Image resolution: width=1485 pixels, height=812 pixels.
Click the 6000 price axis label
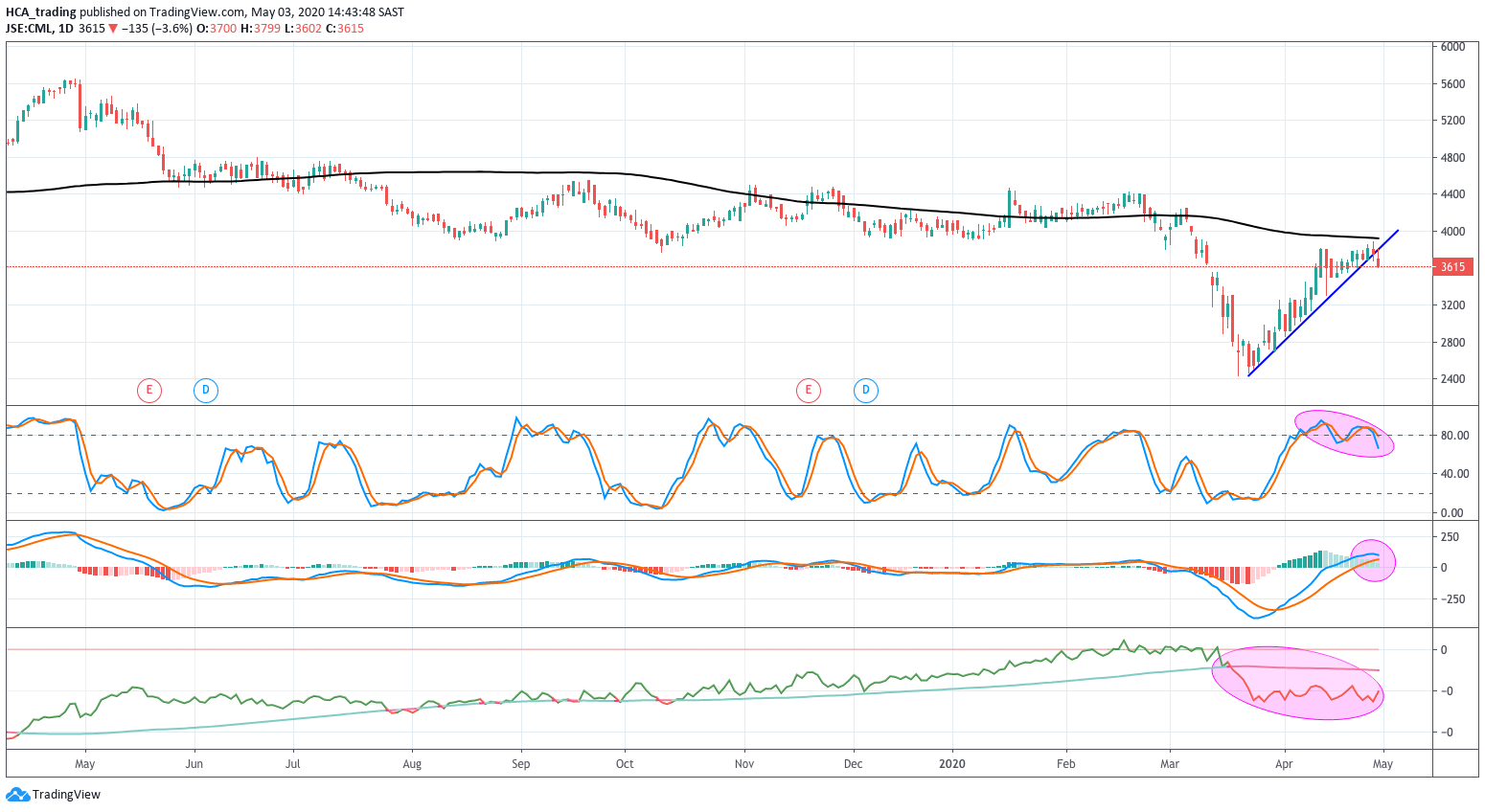click(x=1453, y=47)
